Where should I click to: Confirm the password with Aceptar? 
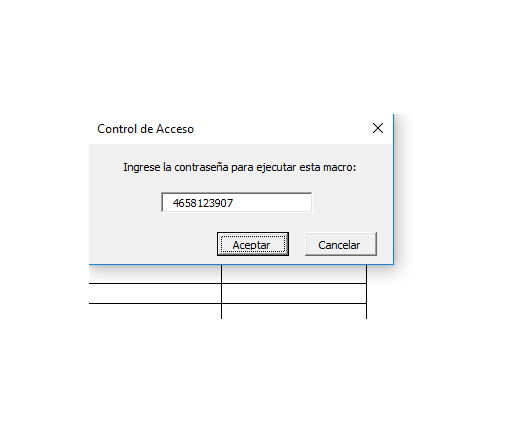click(x=253, y=244)
